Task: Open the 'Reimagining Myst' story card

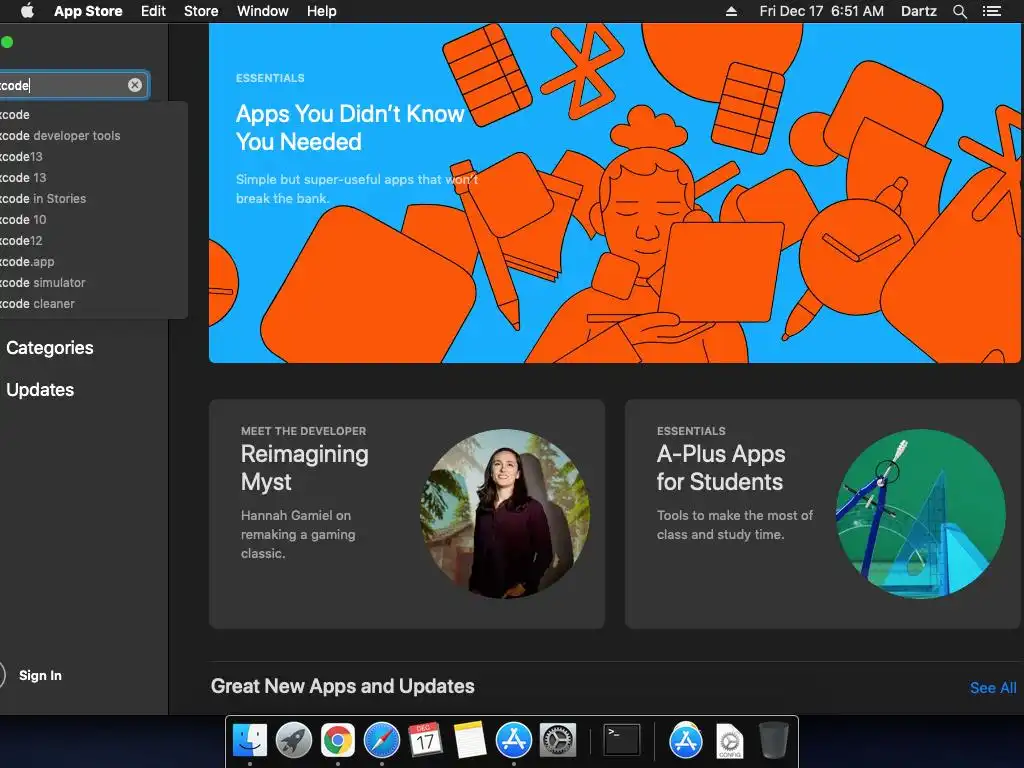Action: (406, 514)
